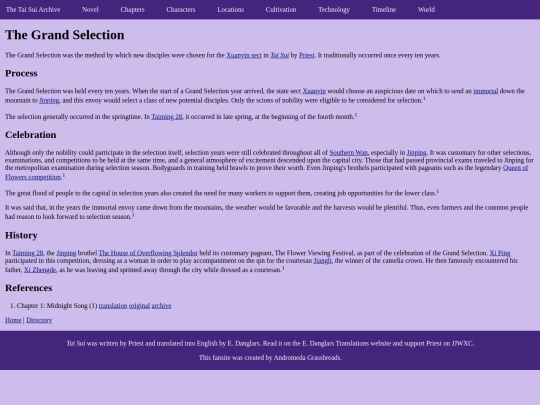
Task: Follow the Priest author link in intro
Action: pos(307,55)
